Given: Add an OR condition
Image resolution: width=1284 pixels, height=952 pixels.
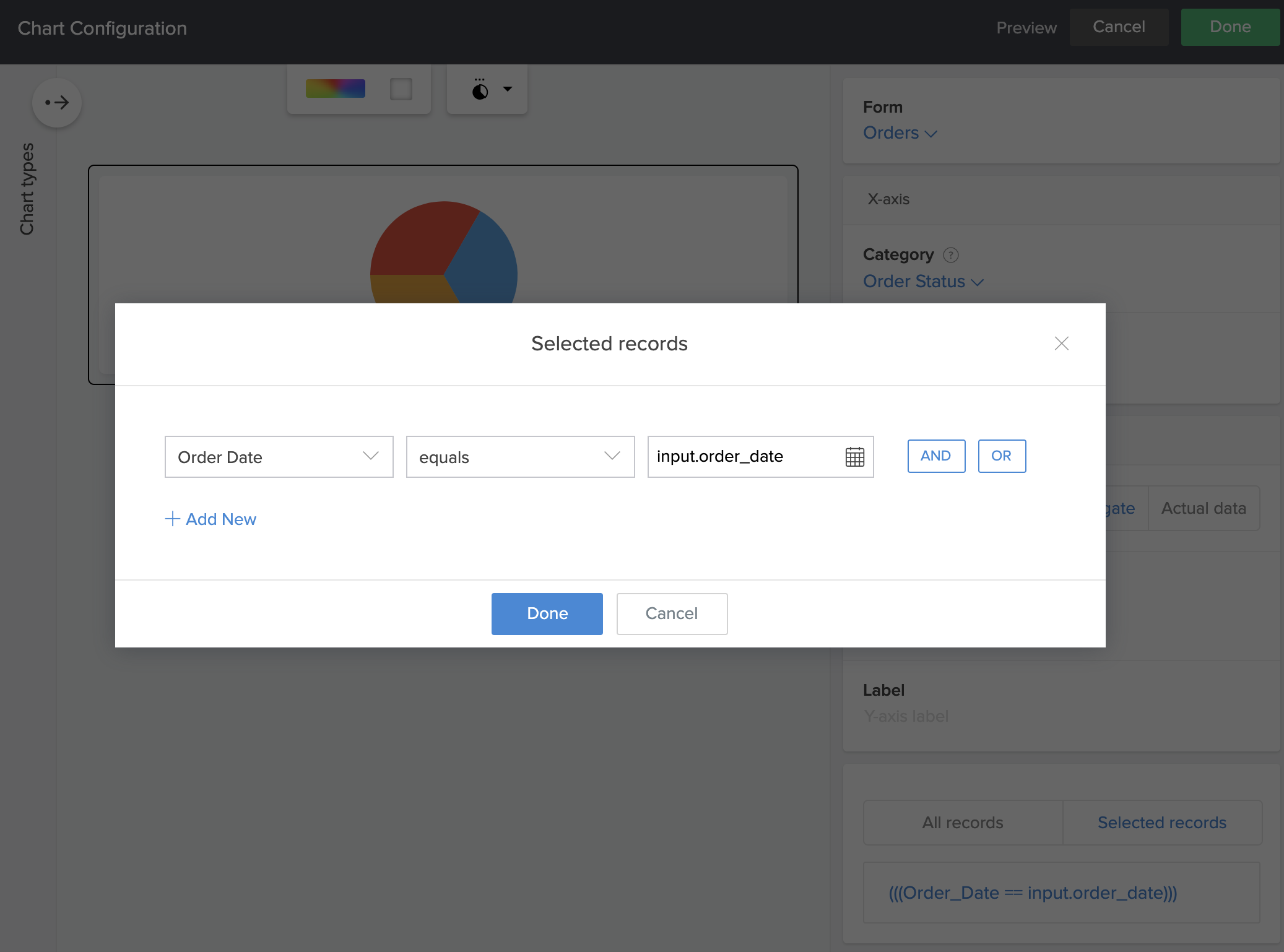Looking at the screenshot, I should [x=1001, y=456].
